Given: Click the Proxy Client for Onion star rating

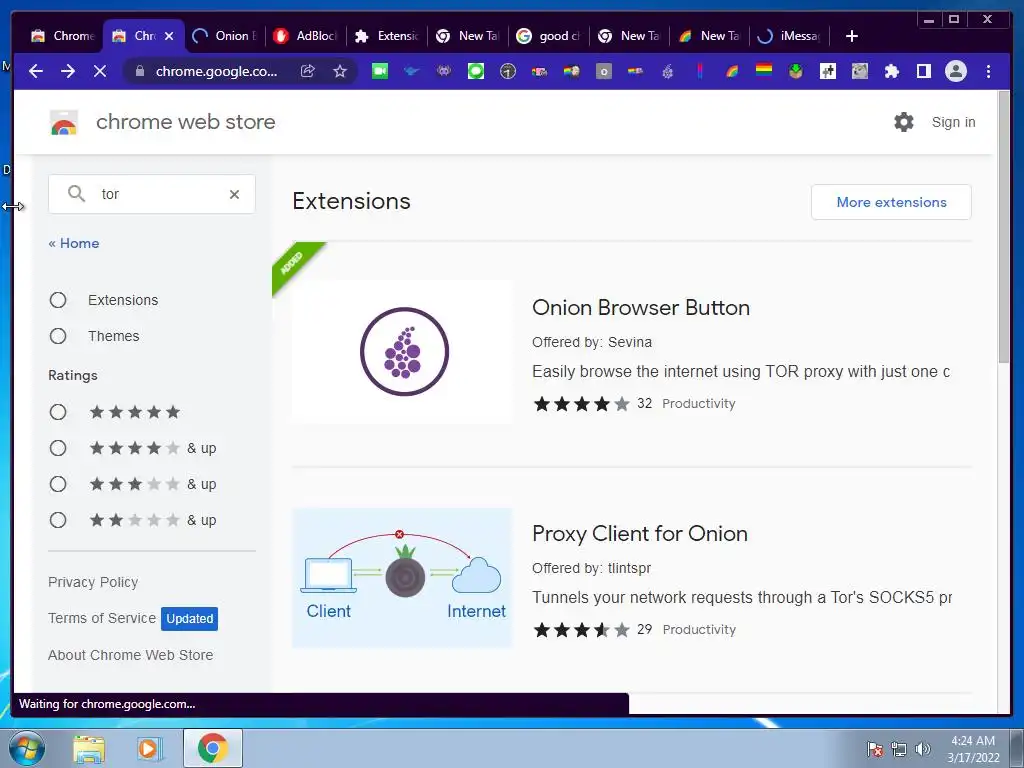Looking at the screenshot, I should pos(581,630).
